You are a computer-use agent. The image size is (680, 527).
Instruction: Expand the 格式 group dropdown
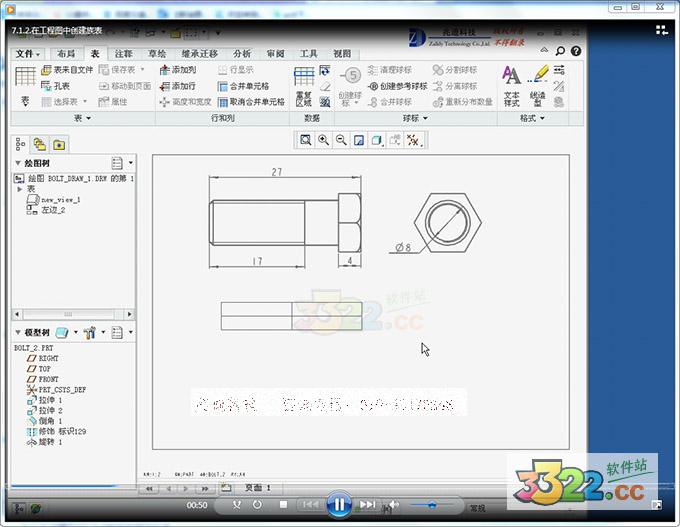coord(529,118)
